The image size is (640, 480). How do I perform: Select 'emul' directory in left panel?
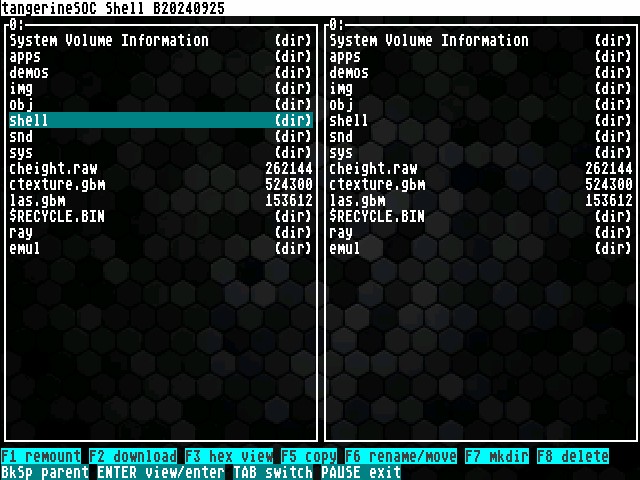(161, 248)
